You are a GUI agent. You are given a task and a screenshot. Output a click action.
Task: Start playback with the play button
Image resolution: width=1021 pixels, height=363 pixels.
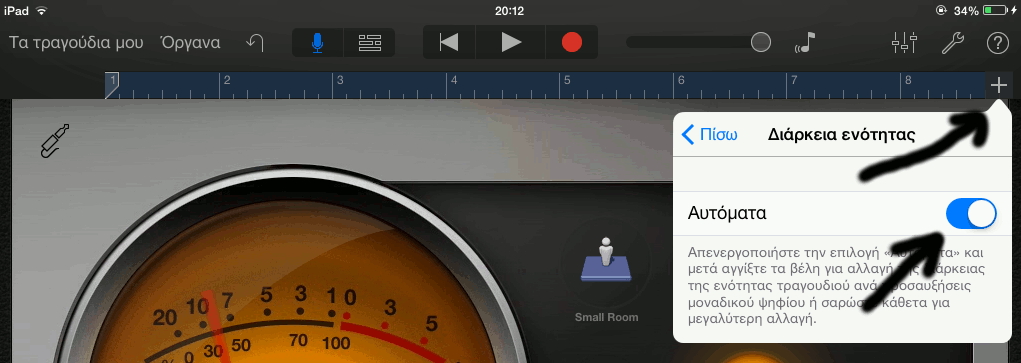pos(510,42)
